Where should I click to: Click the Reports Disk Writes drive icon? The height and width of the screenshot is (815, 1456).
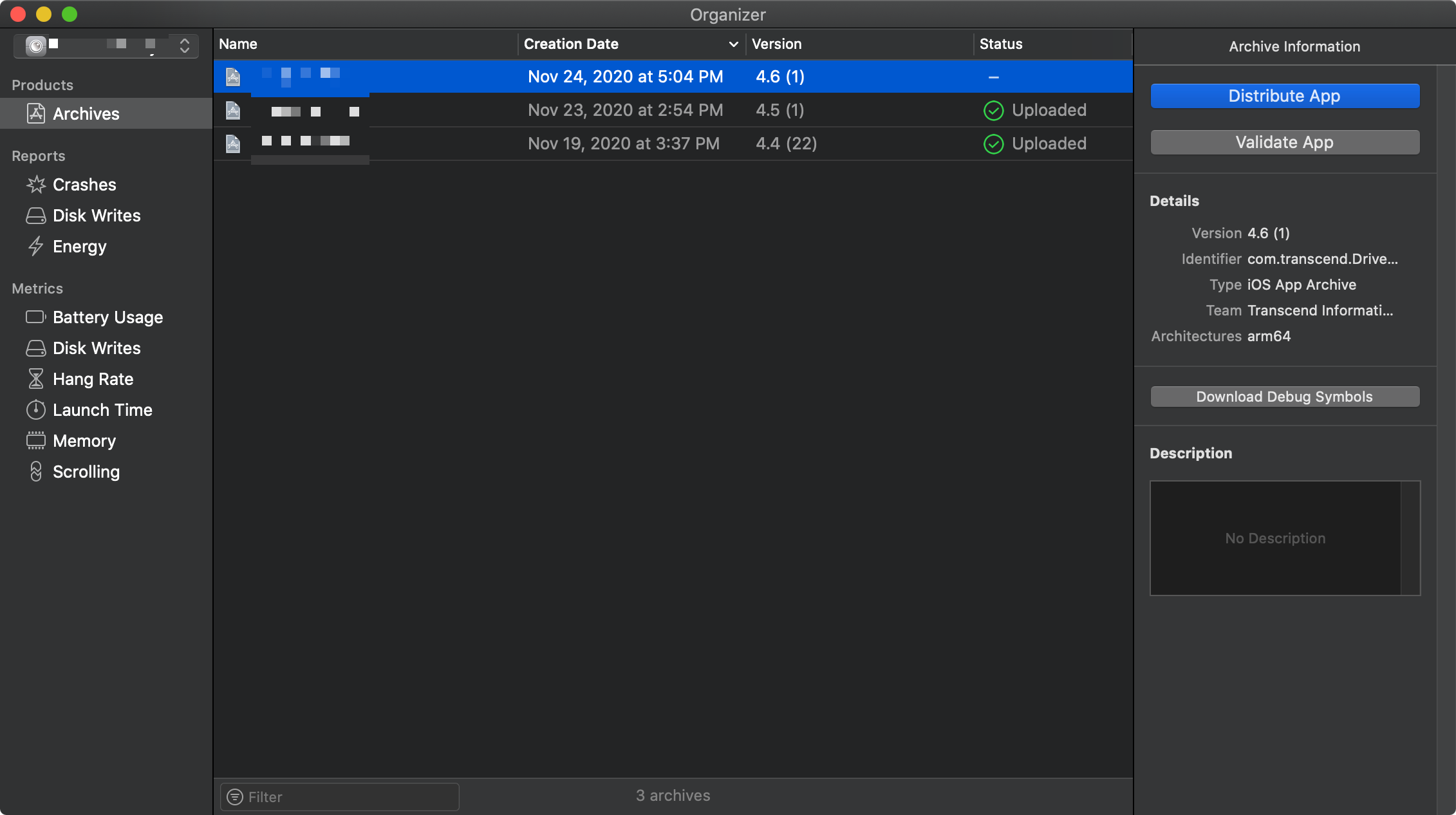click(36, 216)
